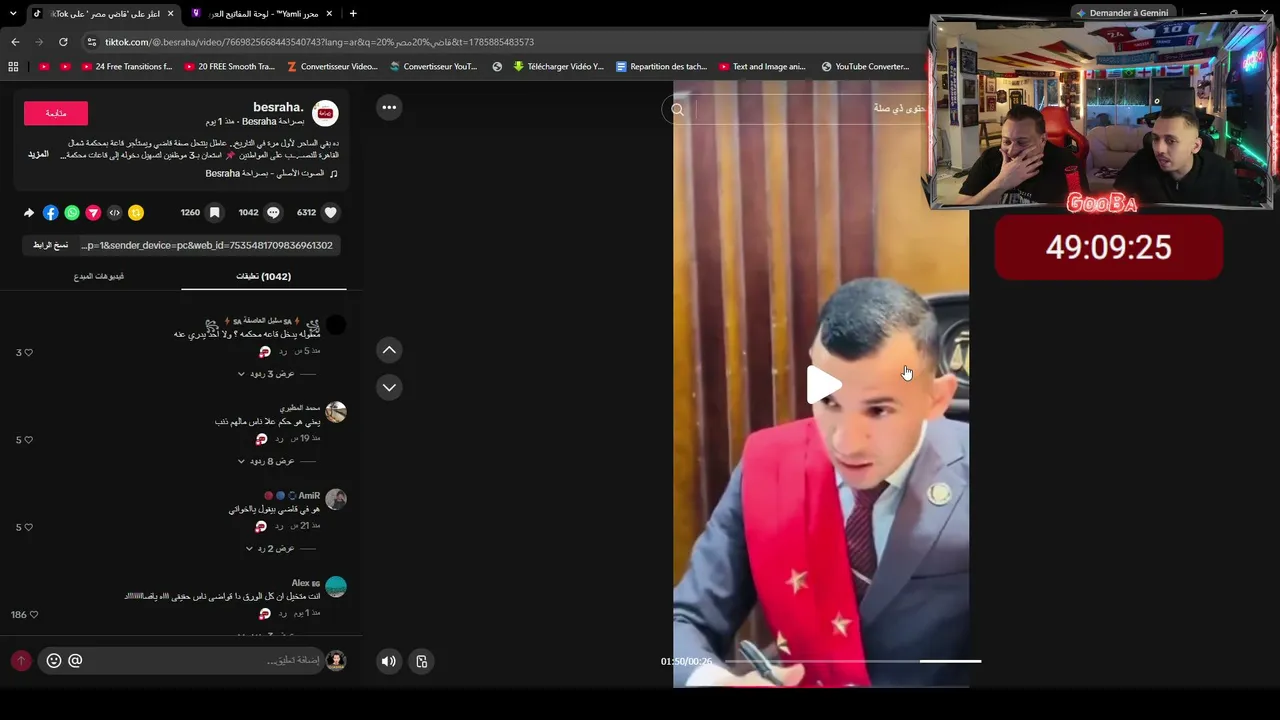Reply to Alex's comment

pyautogui.click(x=283, y=613)
